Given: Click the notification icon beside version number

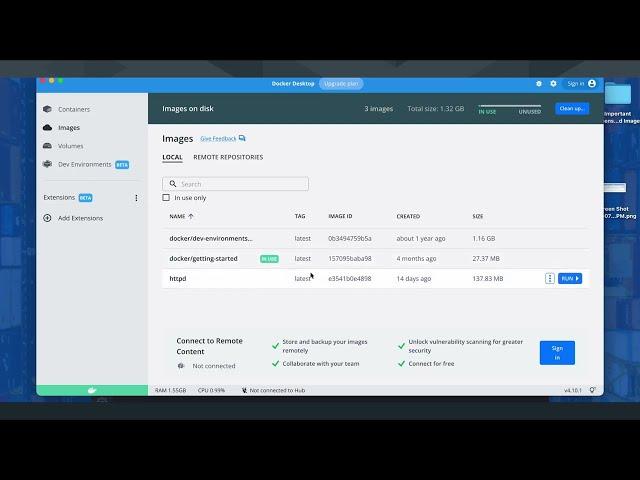Looking at the screenshot, I should pos(592,390).
